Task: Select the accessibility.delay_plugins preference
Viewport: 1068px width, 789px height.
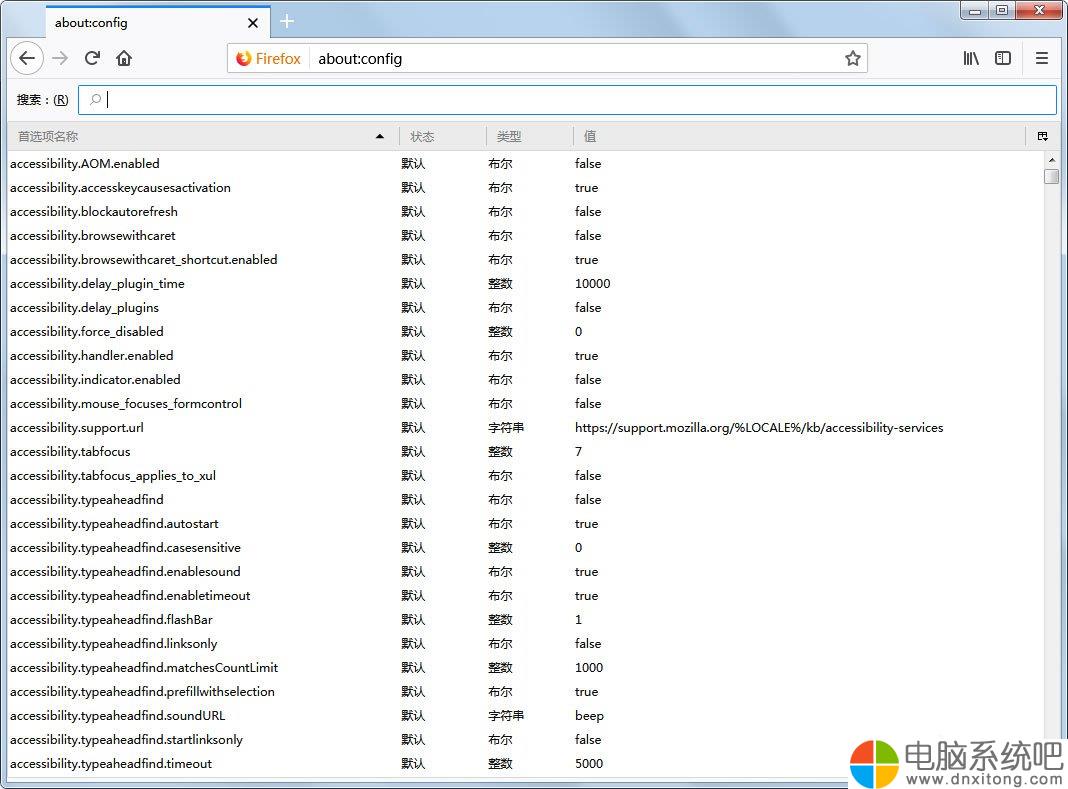Action: [525, 307]
